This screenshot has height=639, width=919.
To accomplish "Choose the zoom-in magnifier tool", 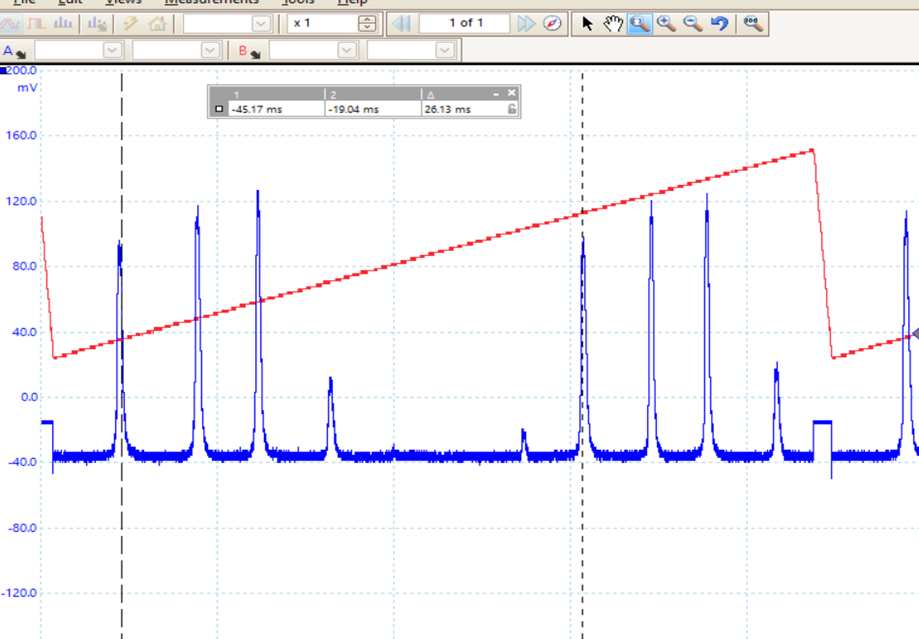I will tap(666, 23).
